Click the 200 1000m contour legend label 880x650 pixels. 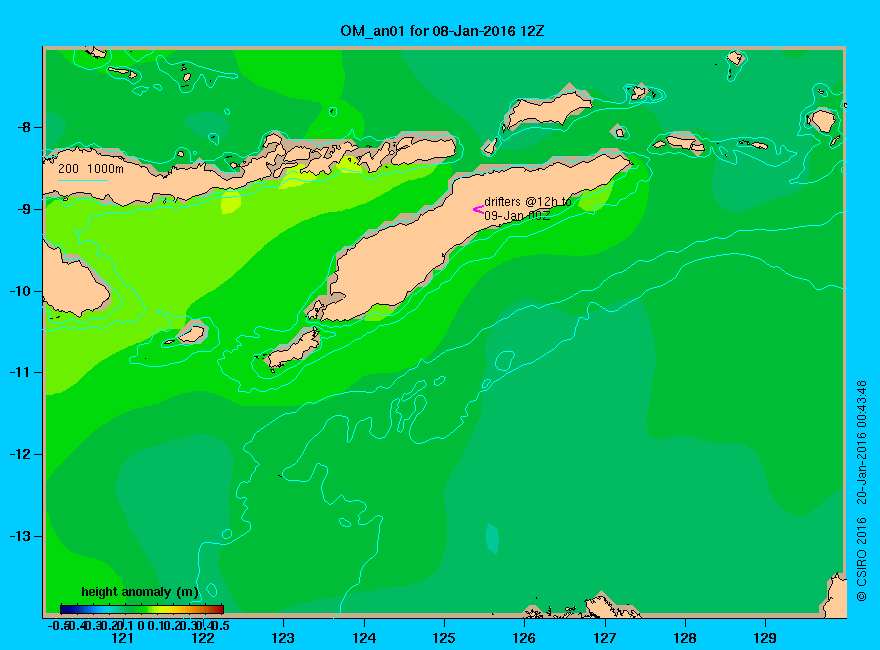pyautogui.click(x=91, y=168)
